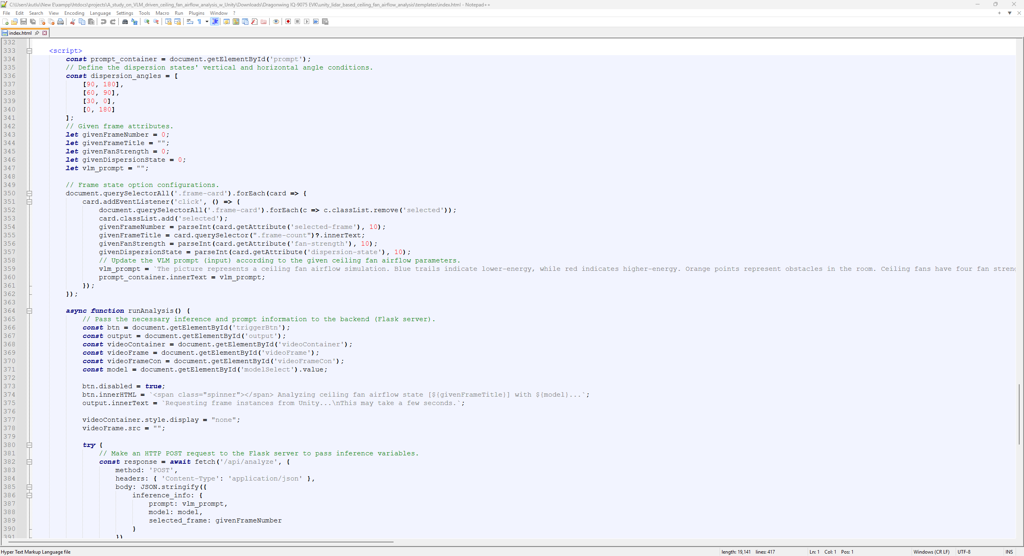Open Folder as Workspace toolbar icon
1024x556 pixels.
(263, 22)
